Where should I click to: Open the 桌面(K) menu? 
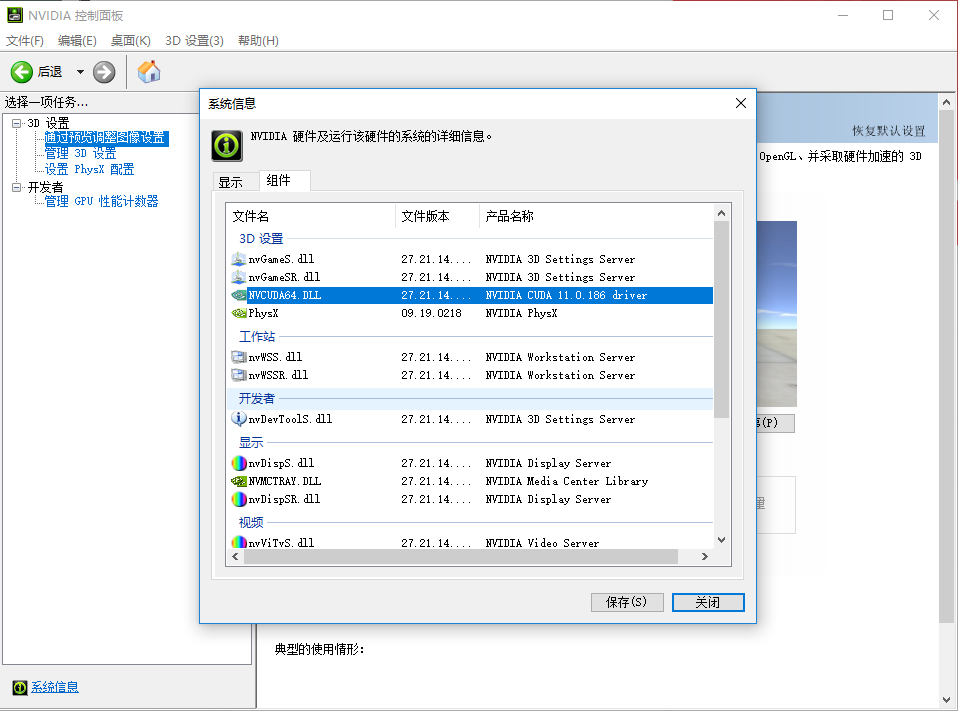(x=131, y=40)
